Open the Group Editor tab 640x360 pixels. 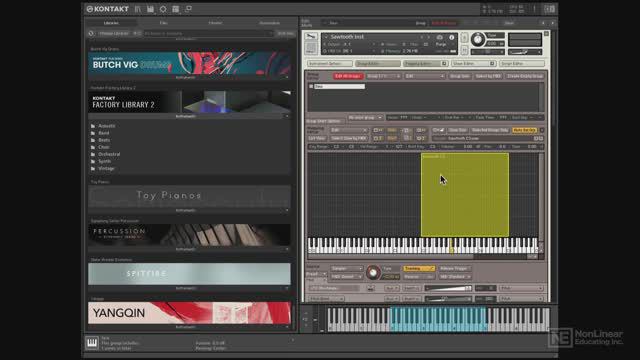coord(378,64)
